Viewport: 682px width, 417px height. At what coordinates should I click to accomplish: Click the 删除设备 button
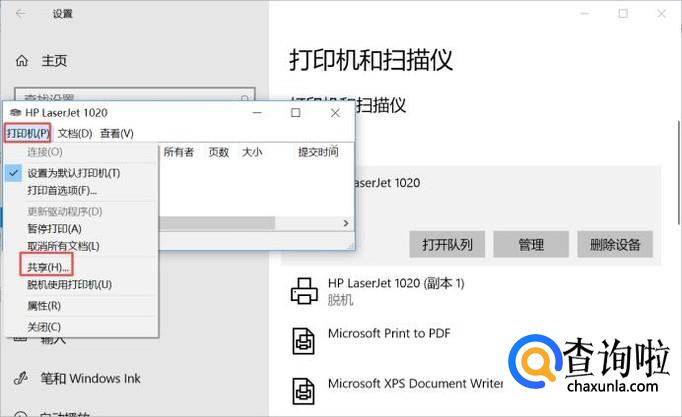[x=615, y=244]
